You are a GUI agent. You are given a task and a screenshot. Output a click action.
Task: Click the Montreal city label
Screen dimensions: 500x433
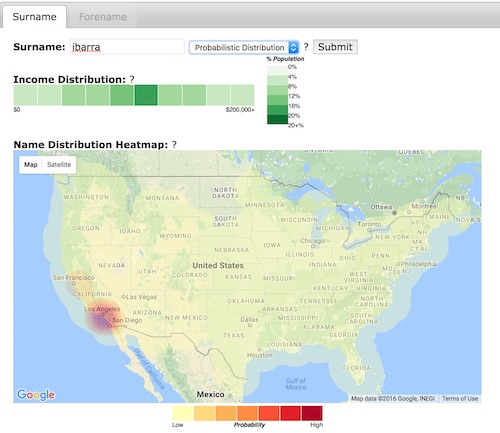425,206
